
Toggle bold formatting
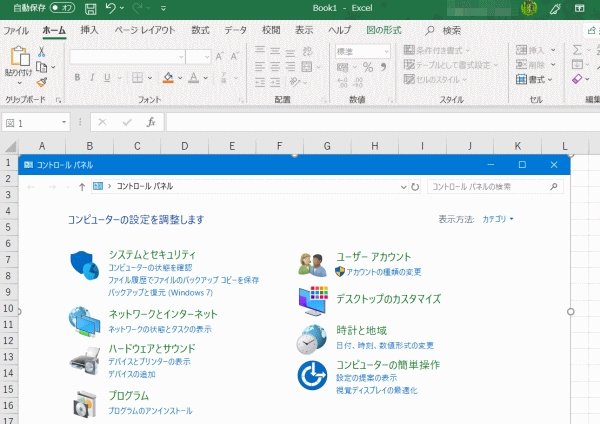77,78
